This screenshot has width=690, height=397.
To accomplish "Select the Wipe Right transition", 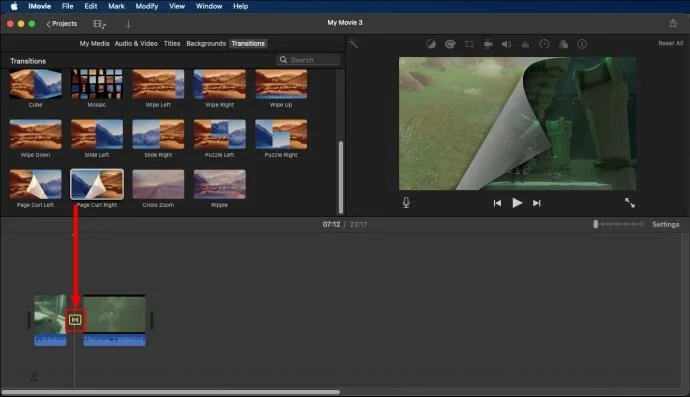I will pyautogui.click(x=220, y=84).
